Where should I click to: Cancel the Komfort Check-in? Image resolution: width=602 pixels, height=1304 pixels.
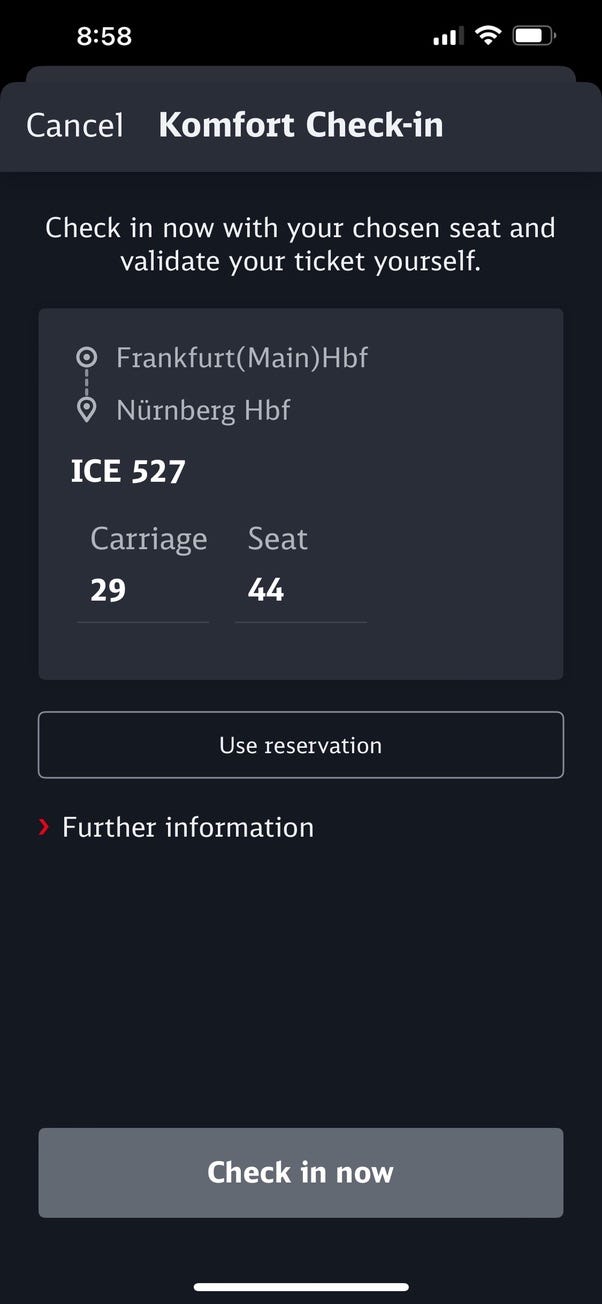75,125
